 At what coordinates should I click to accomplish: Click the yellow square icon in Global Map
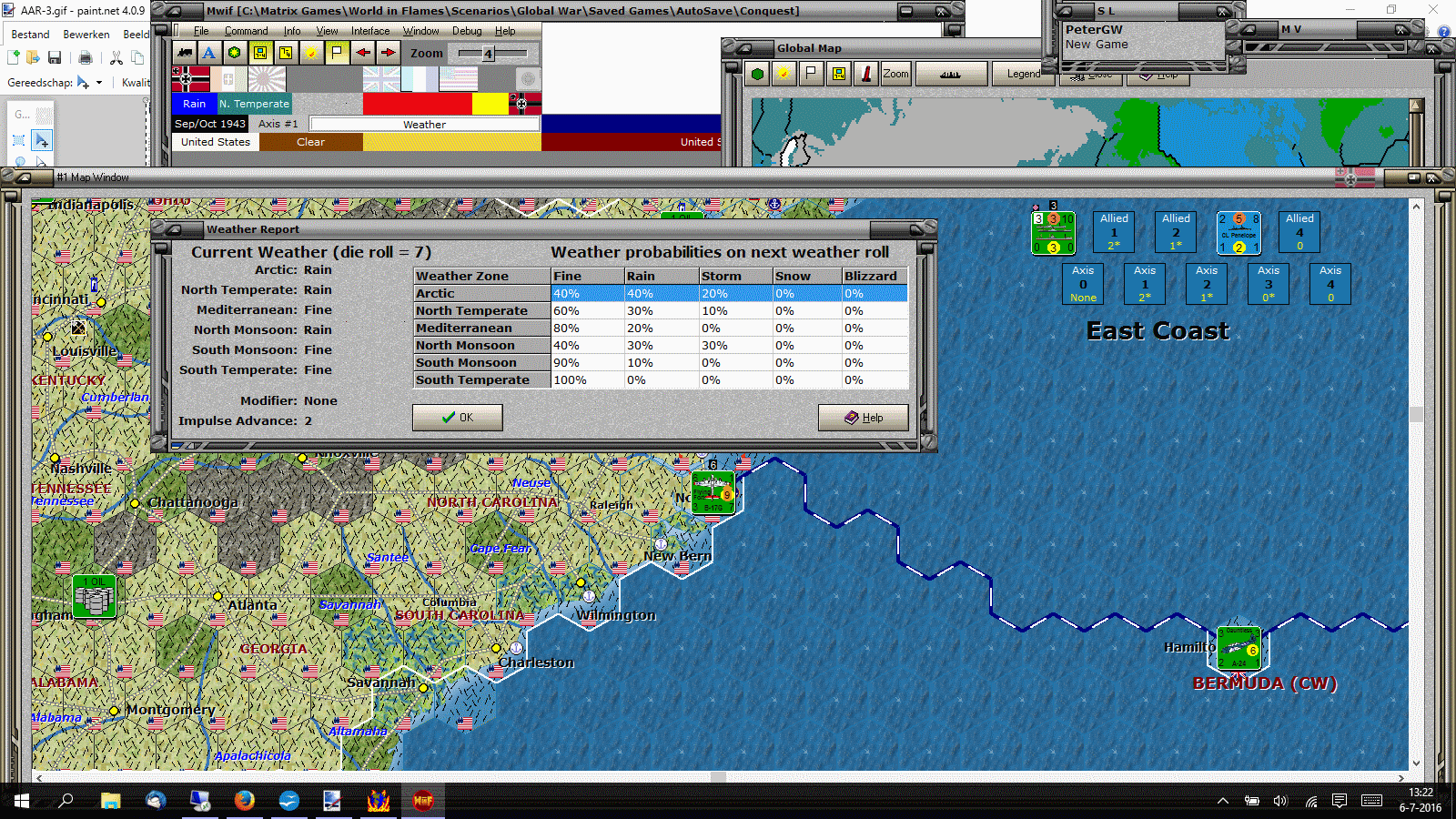pos(838,74)
